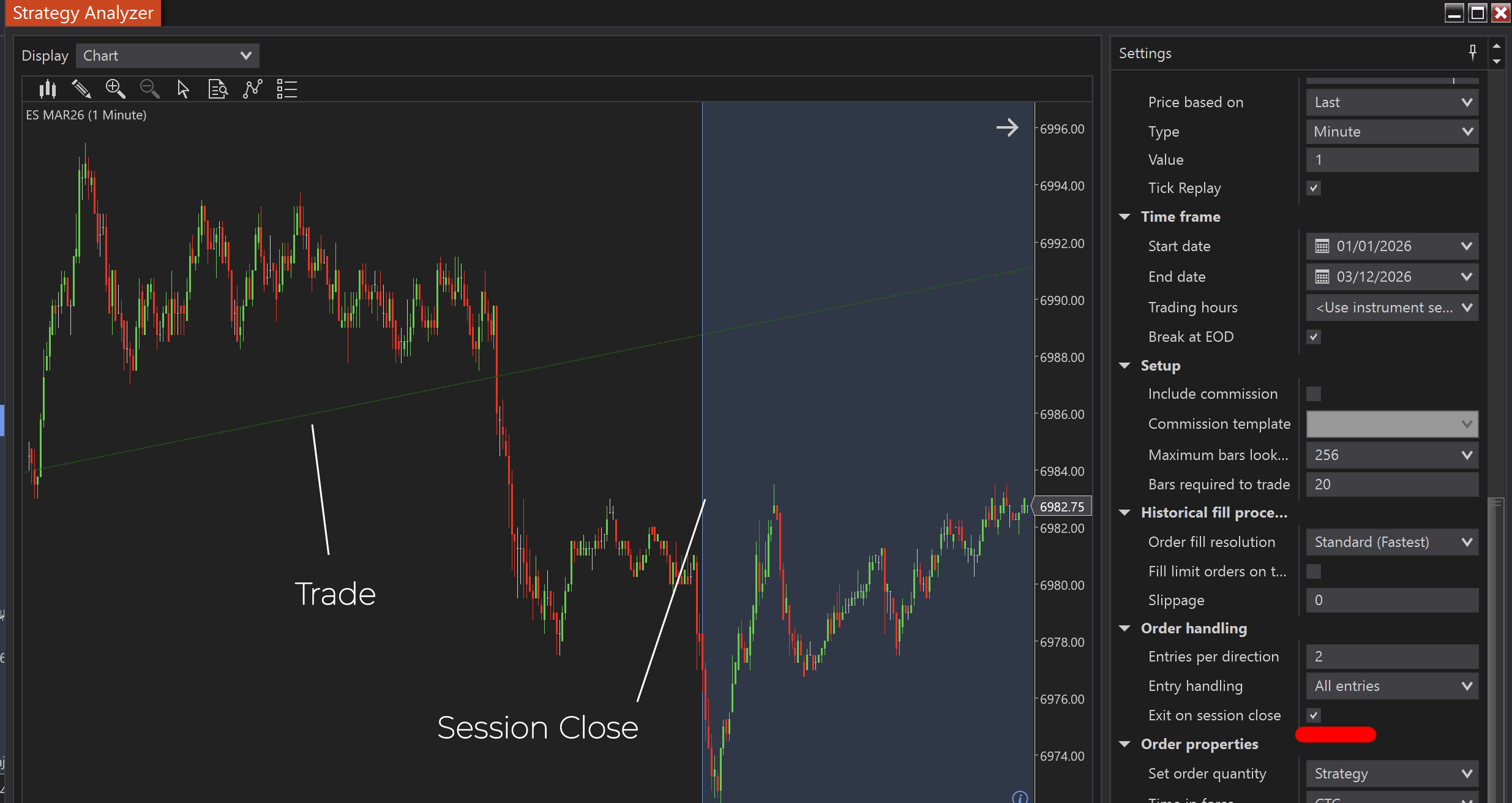Uncheck Exit on session close
The width and height of the screenshot is (1512, 803).
point(1314,715)
